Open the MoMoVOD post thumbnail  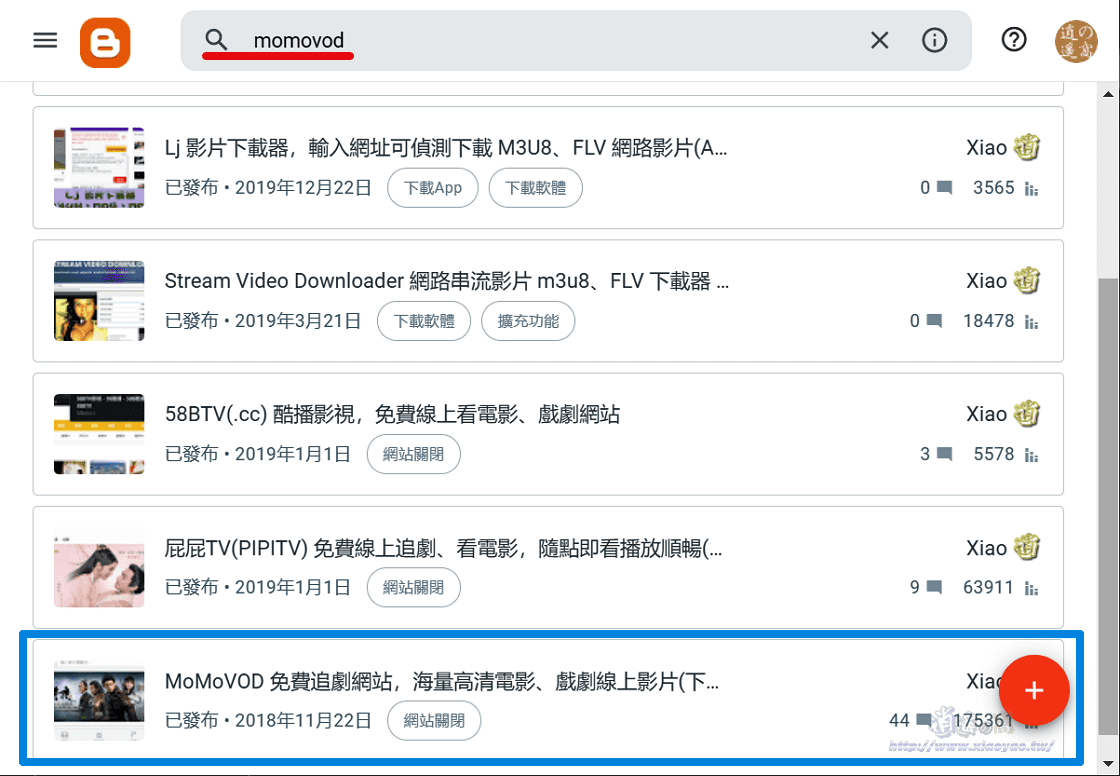click(99, 701)
